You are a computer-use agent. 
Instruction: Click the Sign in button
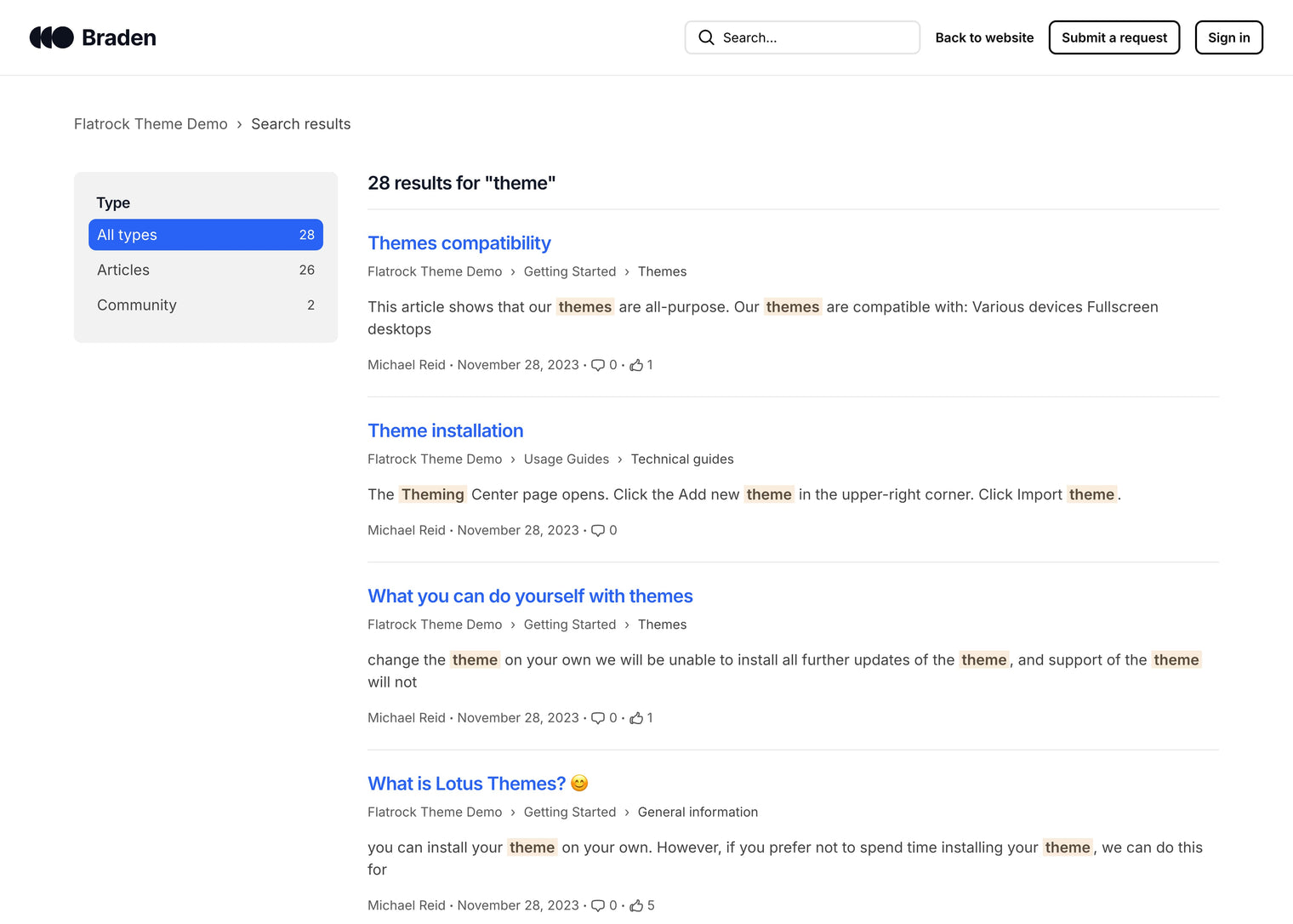pos(1228,37)
